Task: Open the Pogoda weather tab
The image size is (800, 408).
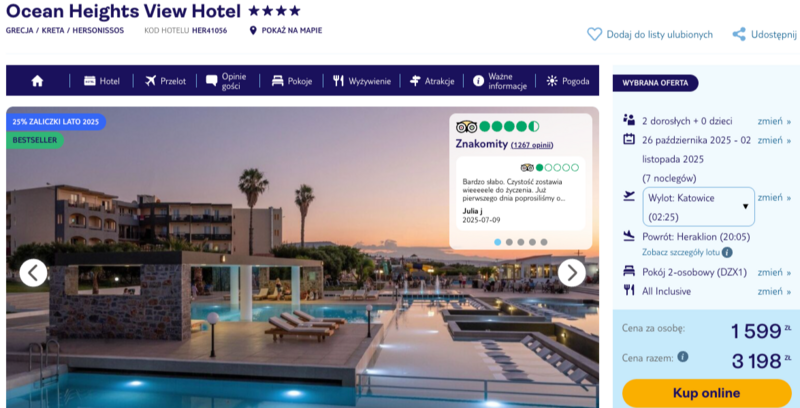Action: click(x=568, y=81)
